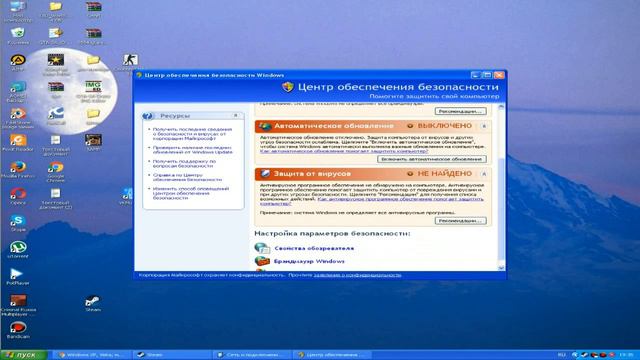640x360 pixels.
Task: Click check for Windows Update updates link
Action: [192, 150]
